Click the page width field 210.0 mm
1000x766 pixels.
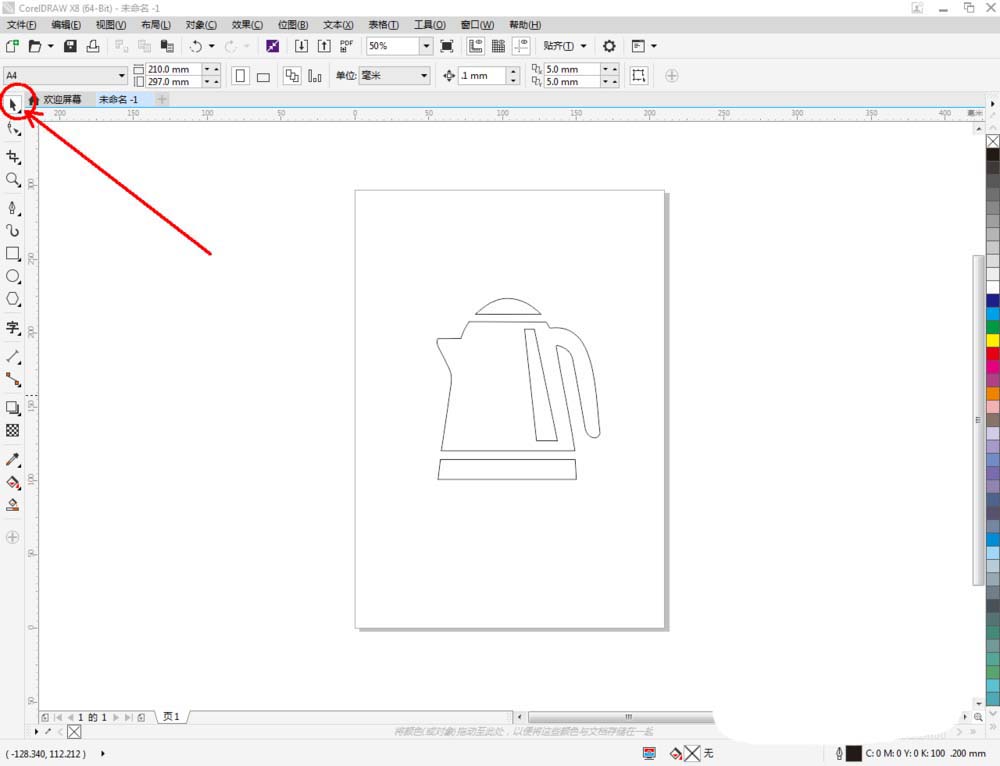click(174, 69)
